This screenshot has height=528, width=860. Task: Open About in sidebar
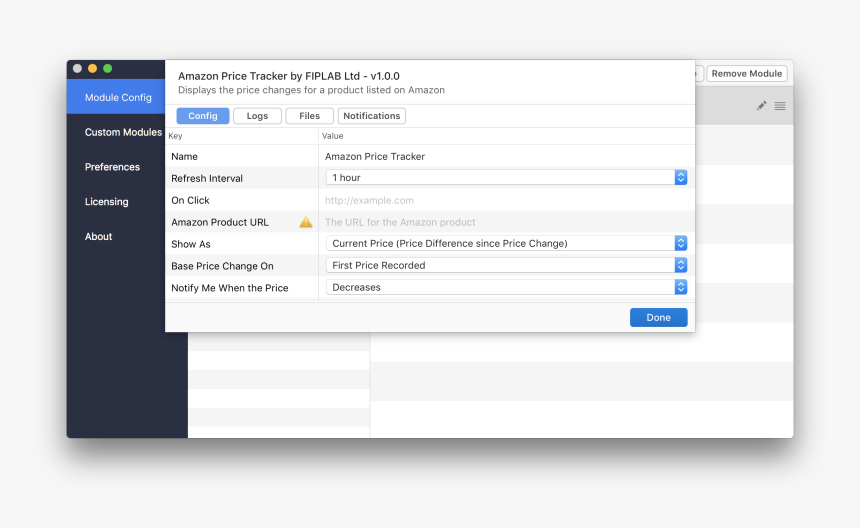coord(98,236)
